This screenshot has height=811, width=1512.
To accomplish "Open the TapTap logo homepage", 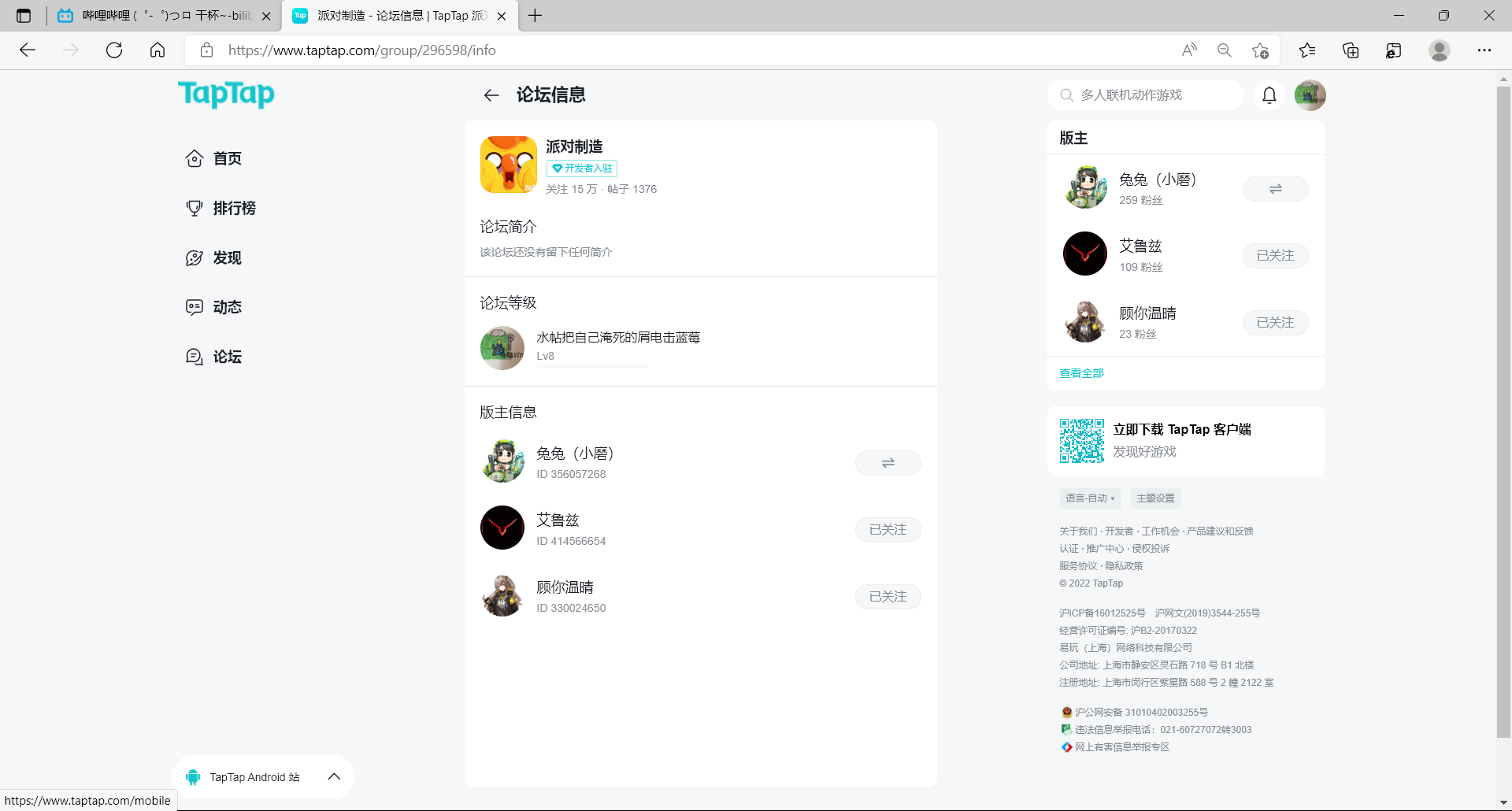I will pos(226,94).
